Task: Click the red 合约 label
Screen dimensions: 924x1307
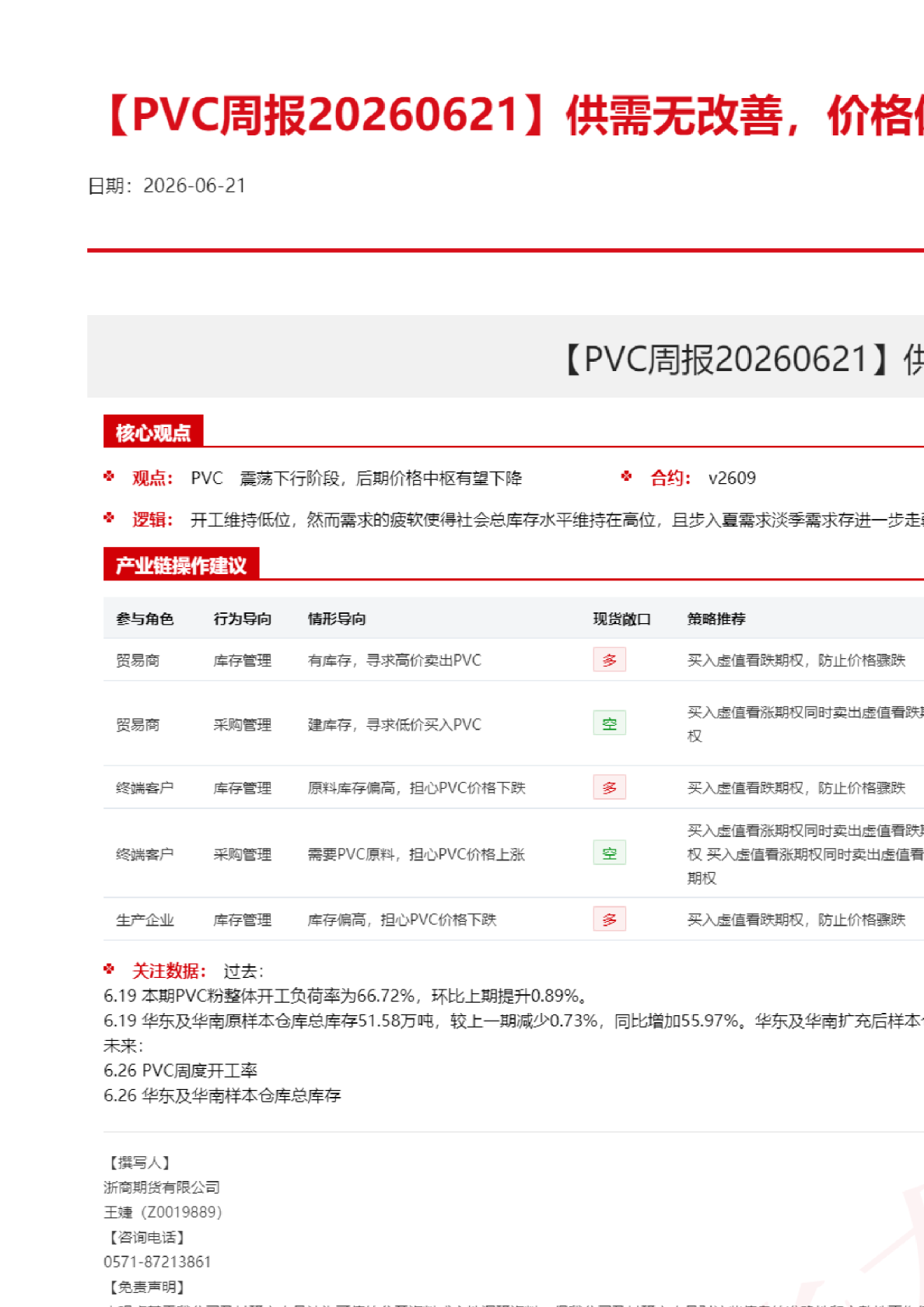Action: pyautogui.click(x=670, y=478)
